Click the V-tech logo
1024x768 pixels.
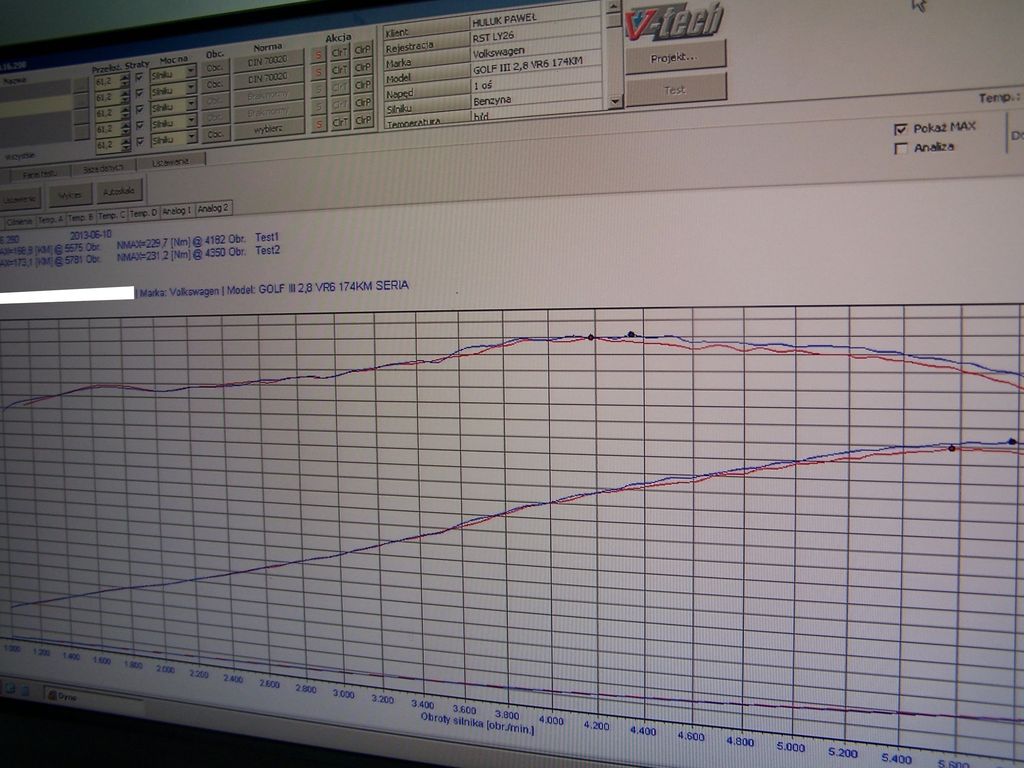point(674,21)
